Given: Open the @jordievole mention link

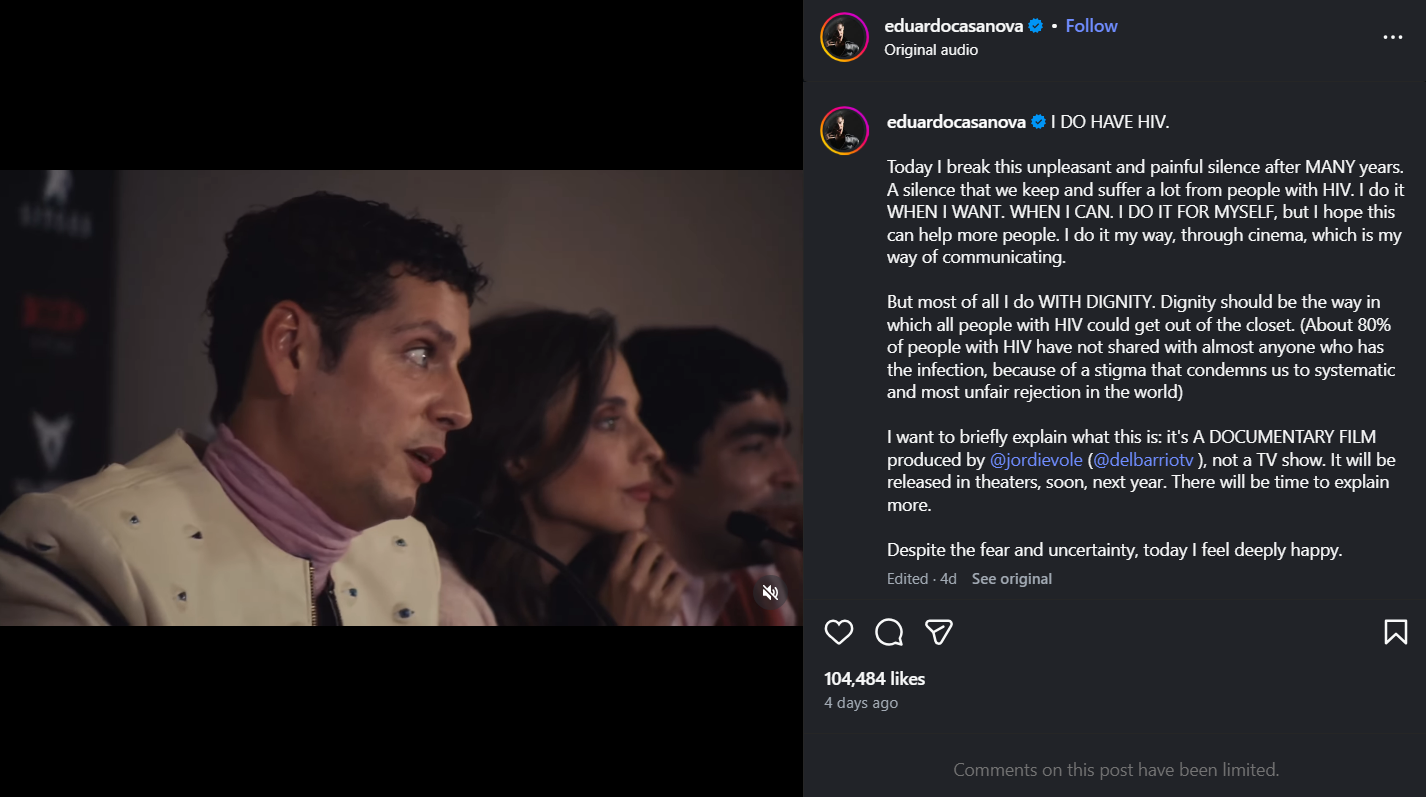Looking at the screenshot, I should coord(1036,460).
